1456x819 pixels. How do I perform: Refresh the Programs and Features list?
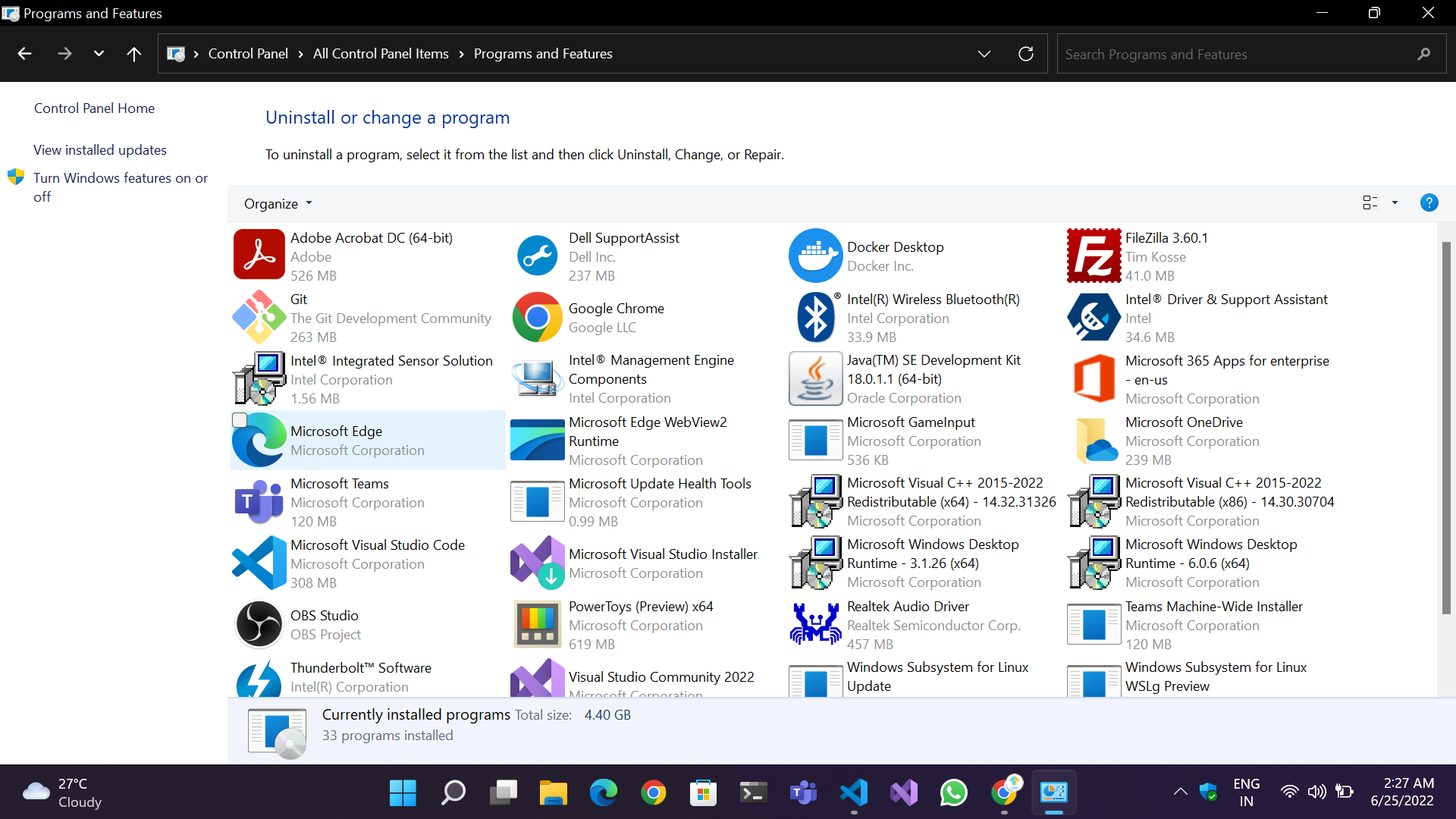click(1026, 54)
